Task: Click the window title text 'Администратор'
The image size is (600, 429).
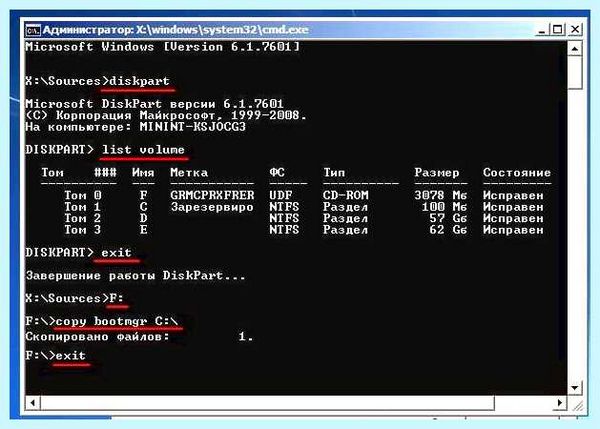Action: click(x=88, y=30)
